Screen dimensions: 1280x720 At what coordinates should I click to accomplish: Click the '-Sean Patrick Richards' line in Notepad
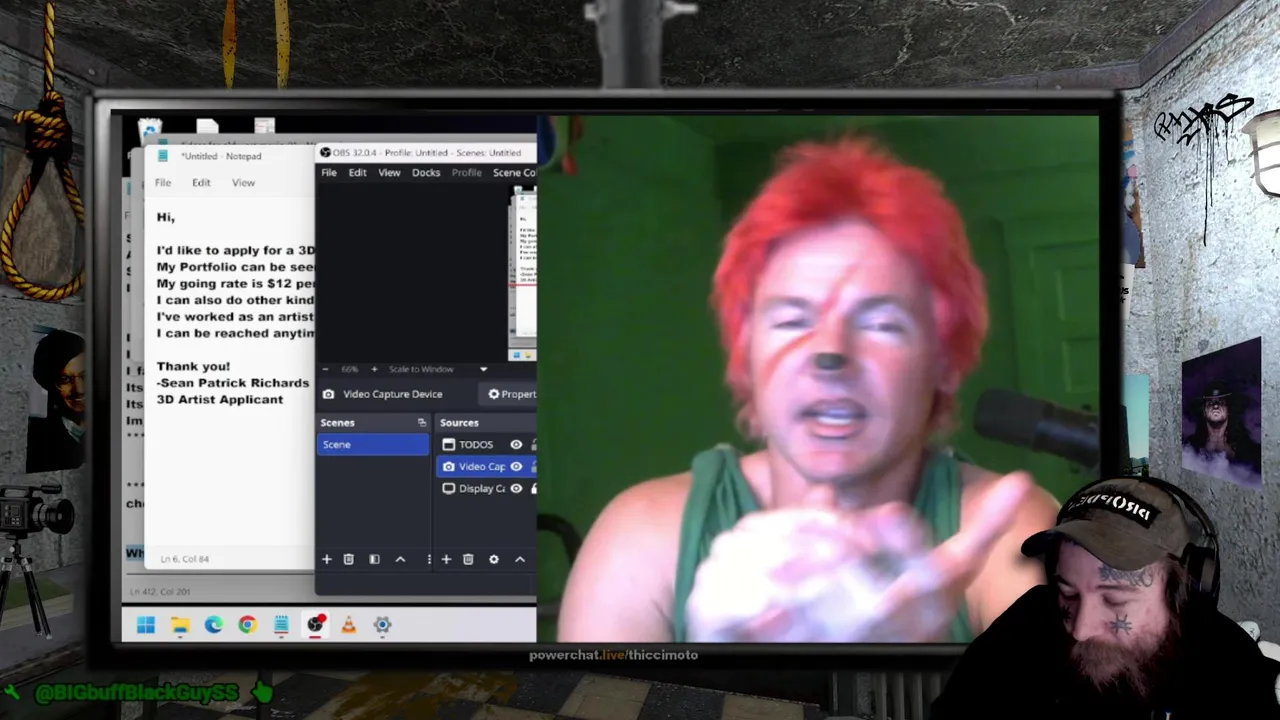click(232, 383)
